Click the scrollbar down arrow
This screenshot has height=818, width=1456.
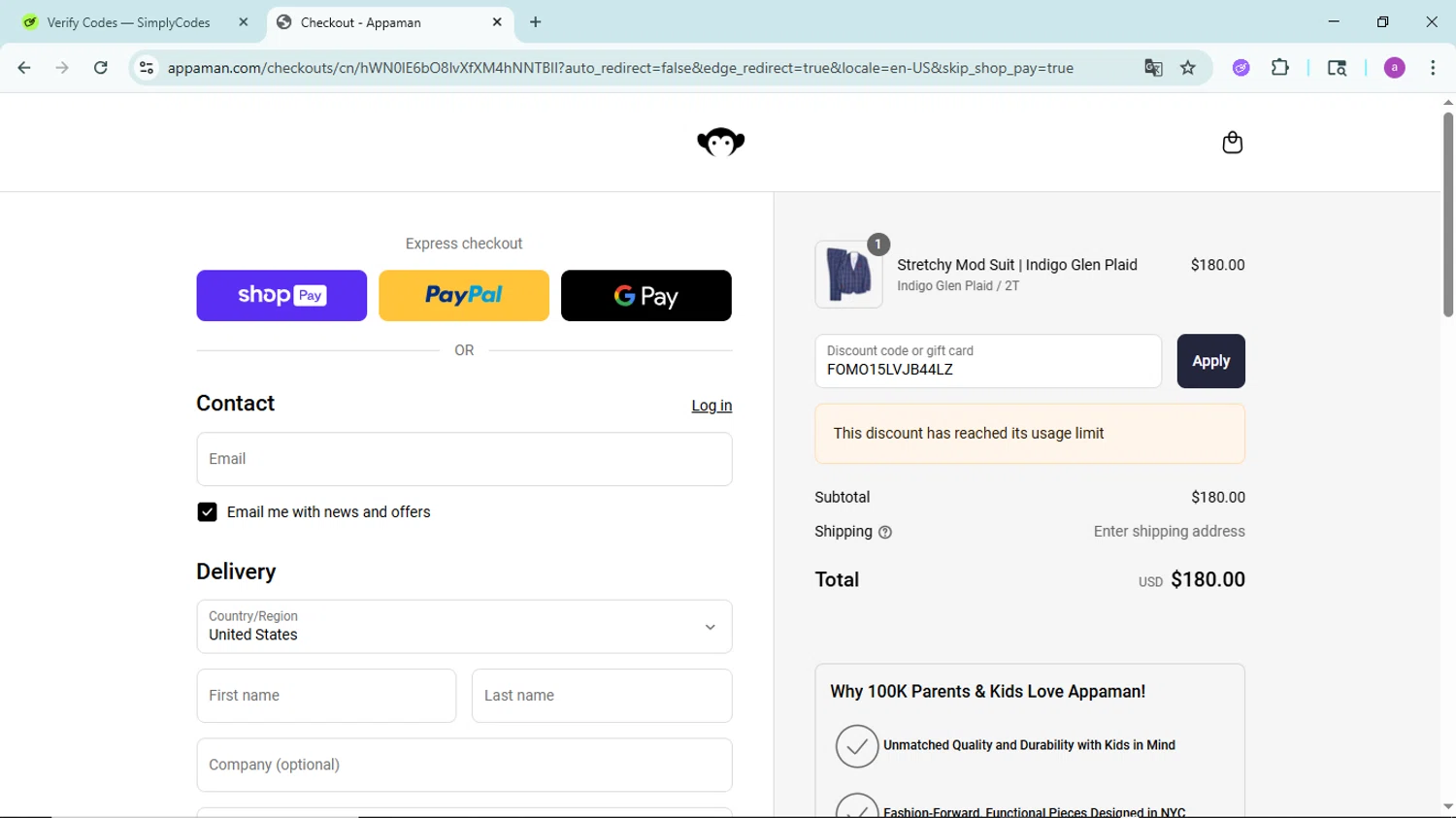[1447, 806]
